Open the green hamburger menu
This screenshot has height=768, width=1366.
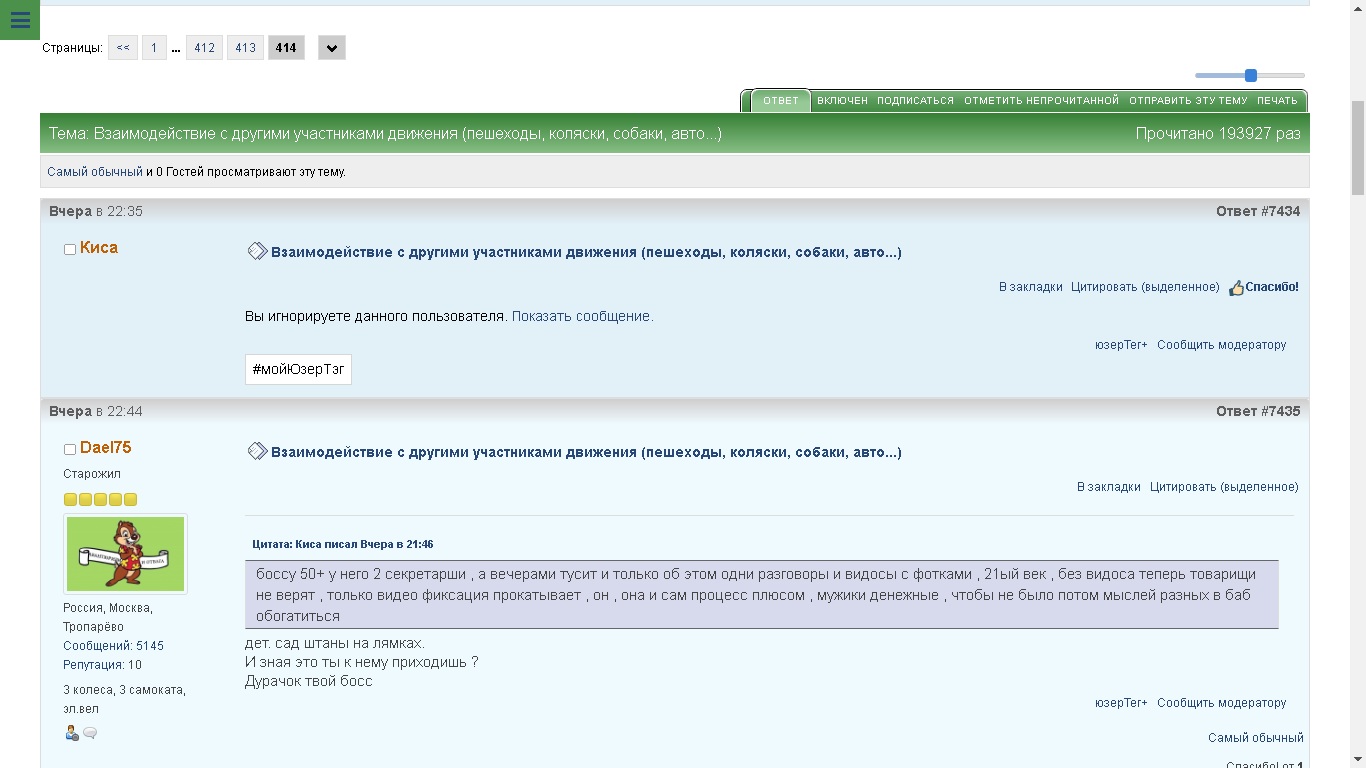click(20, 20)
